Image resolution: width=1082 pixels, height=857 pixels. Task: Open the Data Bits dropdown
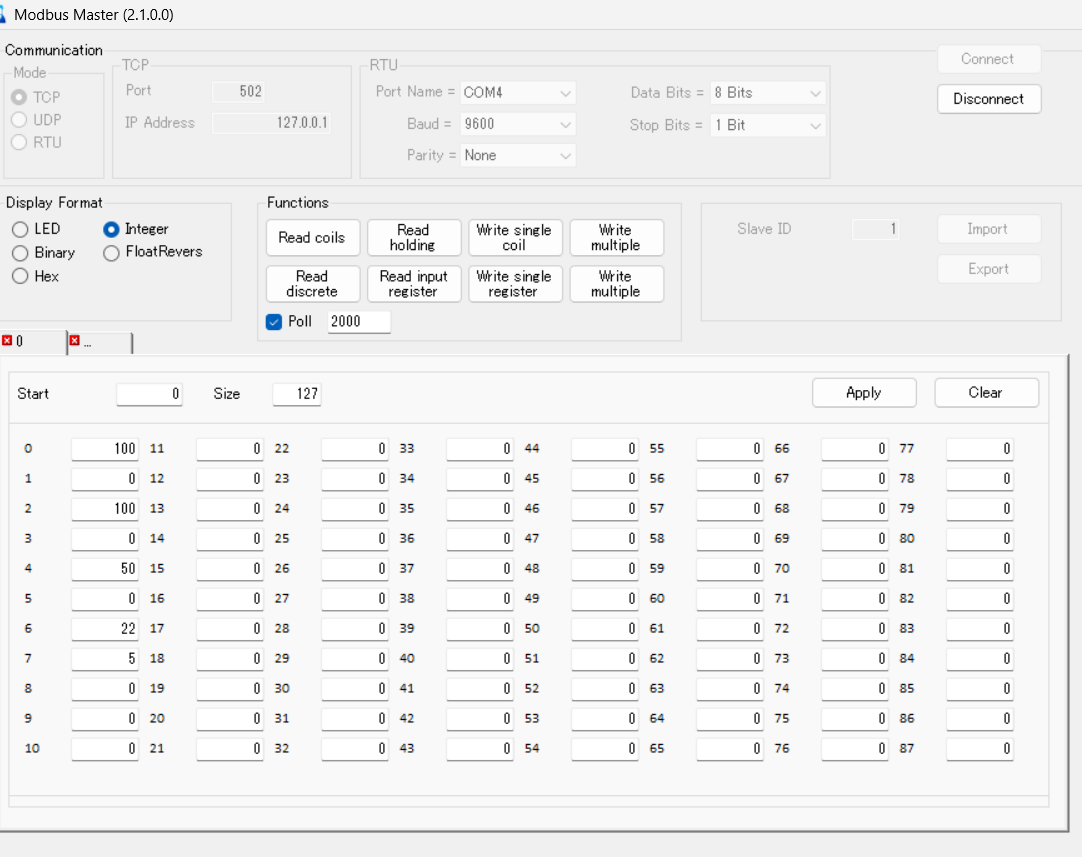click(x=767, y=92)
